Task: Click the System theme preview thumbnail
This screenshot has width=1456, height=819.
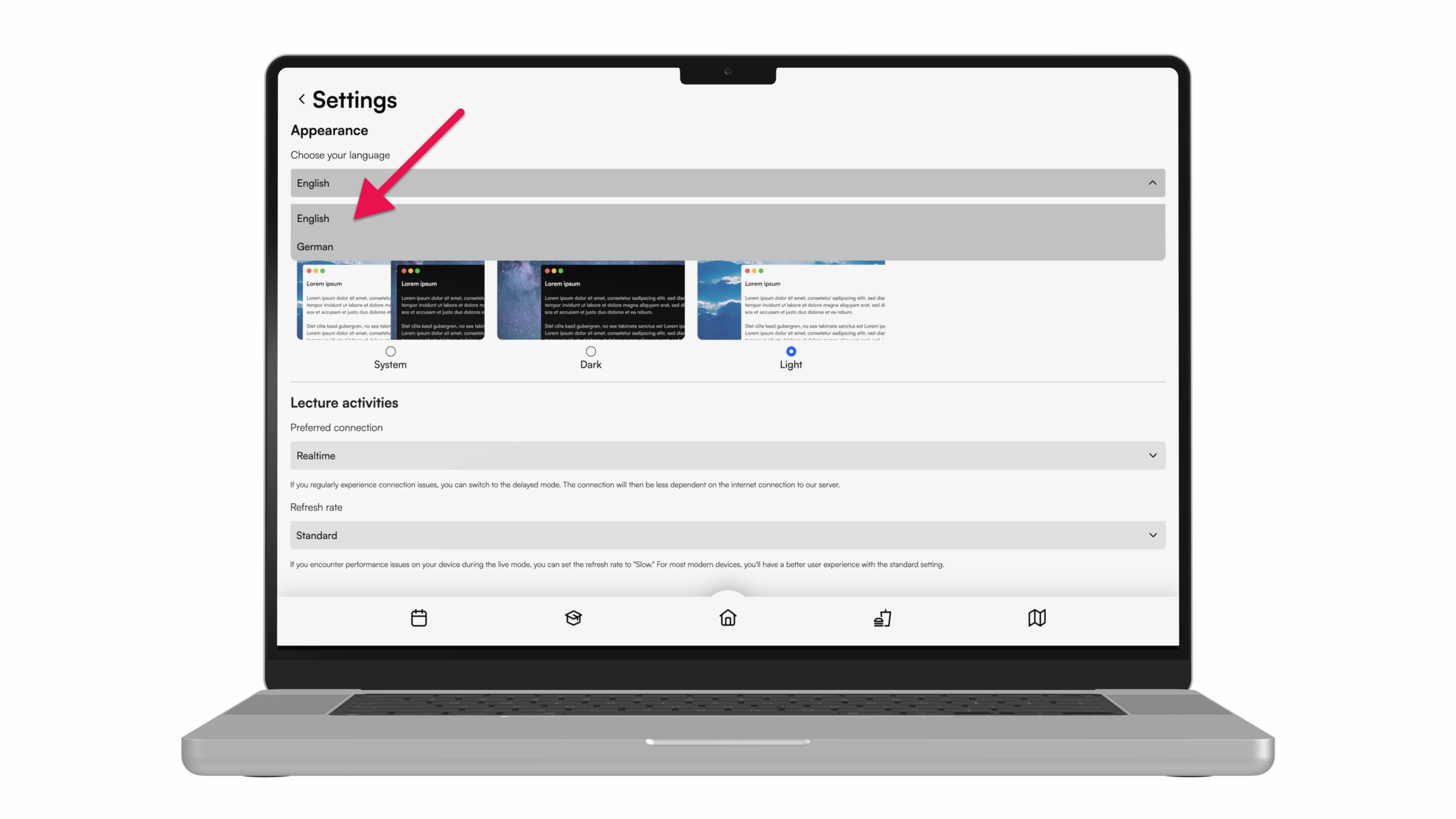Action: pyautogui.click(x=391, y=300)
